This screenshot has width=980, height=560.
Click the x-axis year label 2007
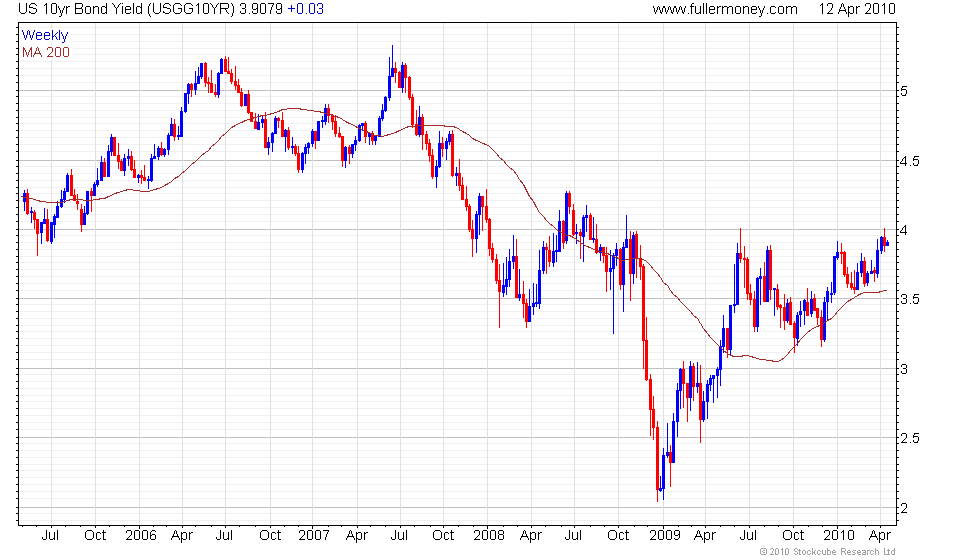314,536
